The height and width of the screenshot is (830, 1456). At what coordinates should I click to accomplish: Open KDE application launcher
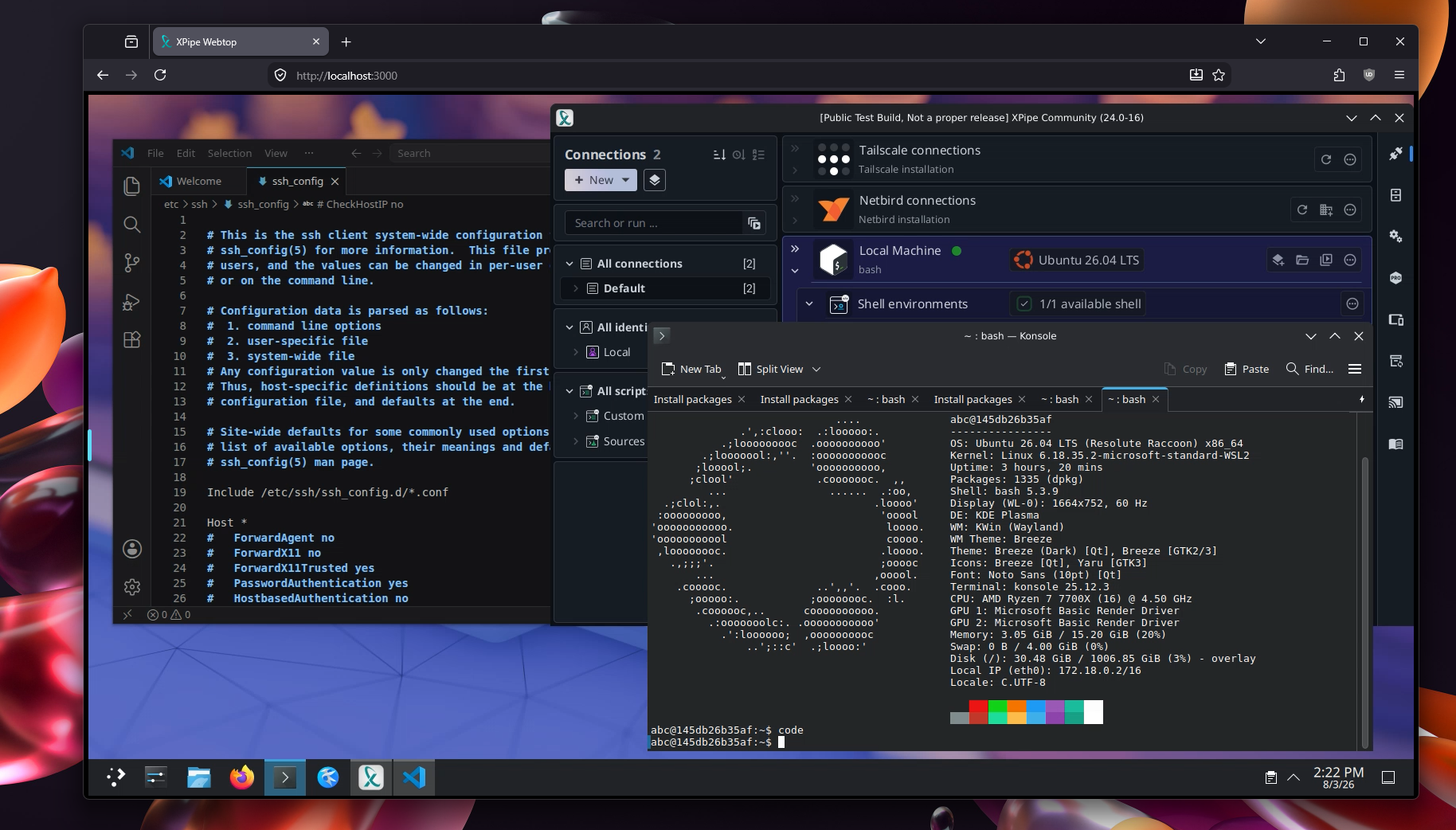point(116,777)
